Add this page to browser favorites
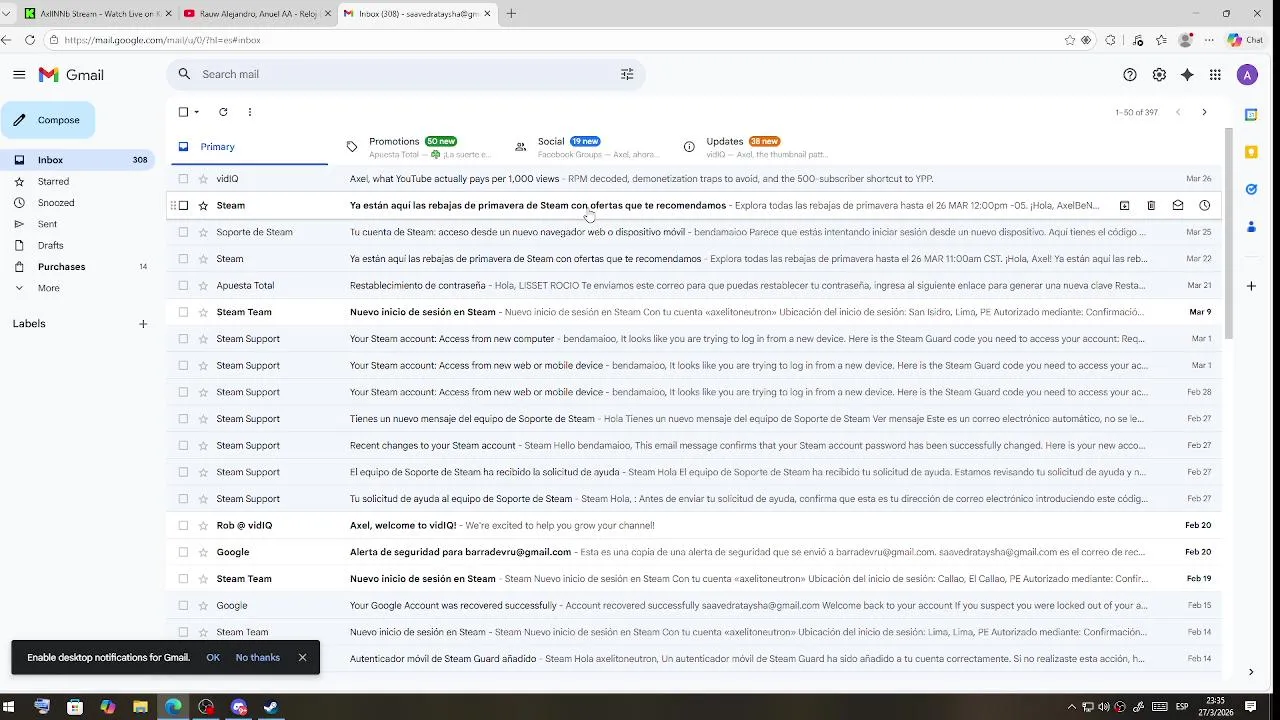 [1070, 40]
